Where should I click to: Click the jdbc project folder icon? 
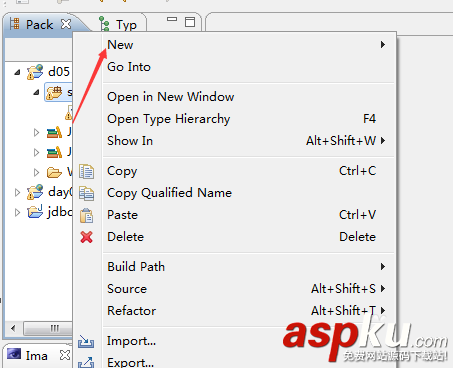[35, 211]
